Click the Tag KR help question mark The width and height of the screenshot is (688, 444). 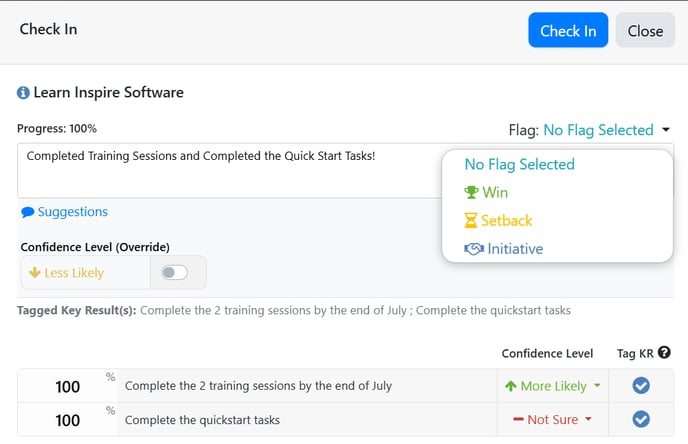point(664,352)
